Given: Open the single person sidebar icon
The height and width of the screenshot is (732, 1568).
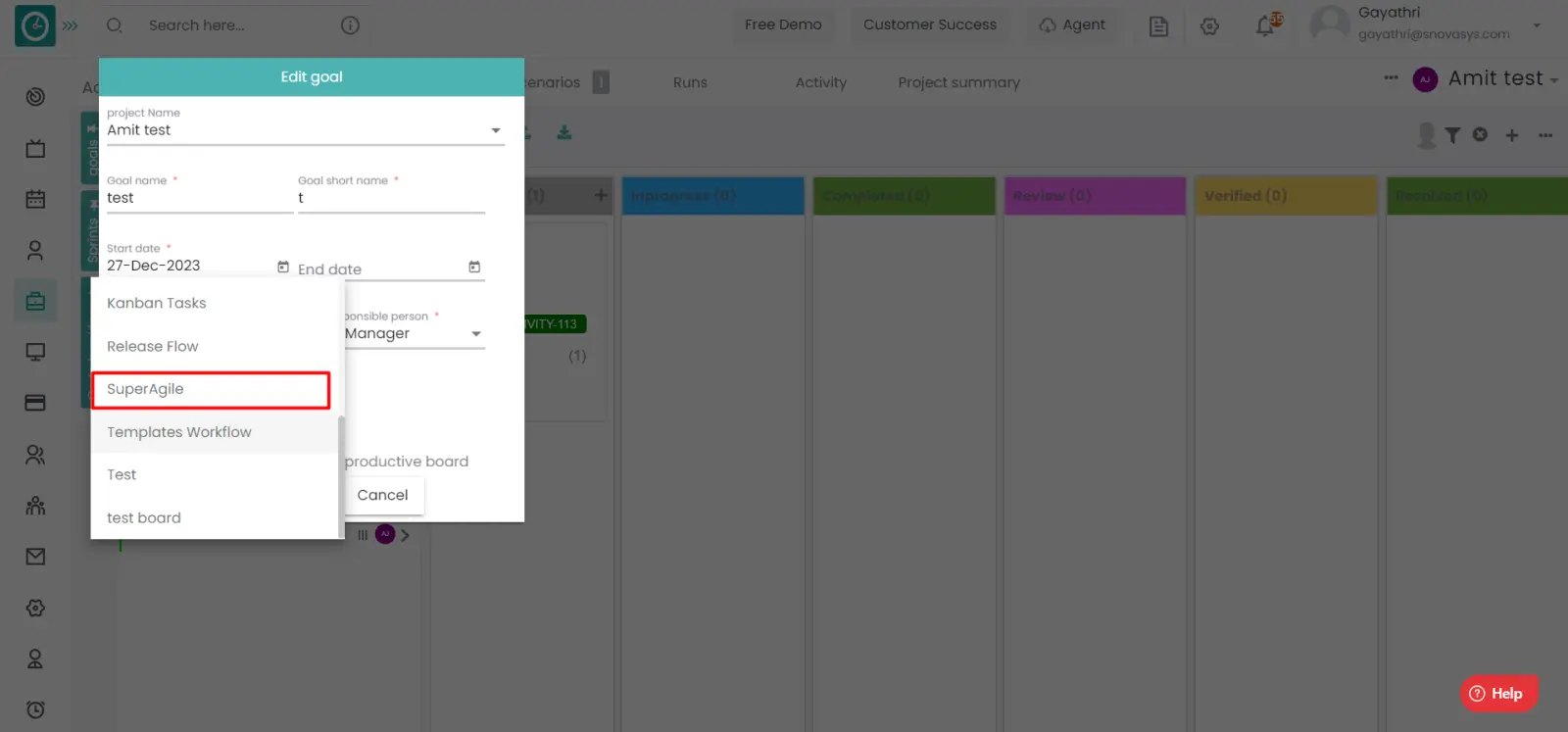Looking at the screenshot, I should pos(35,250).
